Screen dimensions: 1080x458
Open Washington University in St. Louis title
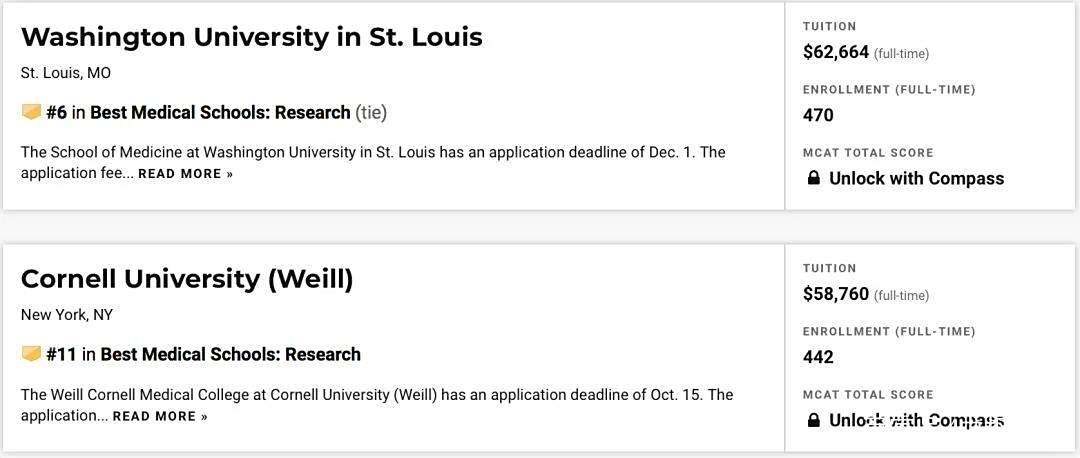pos(251,37)
